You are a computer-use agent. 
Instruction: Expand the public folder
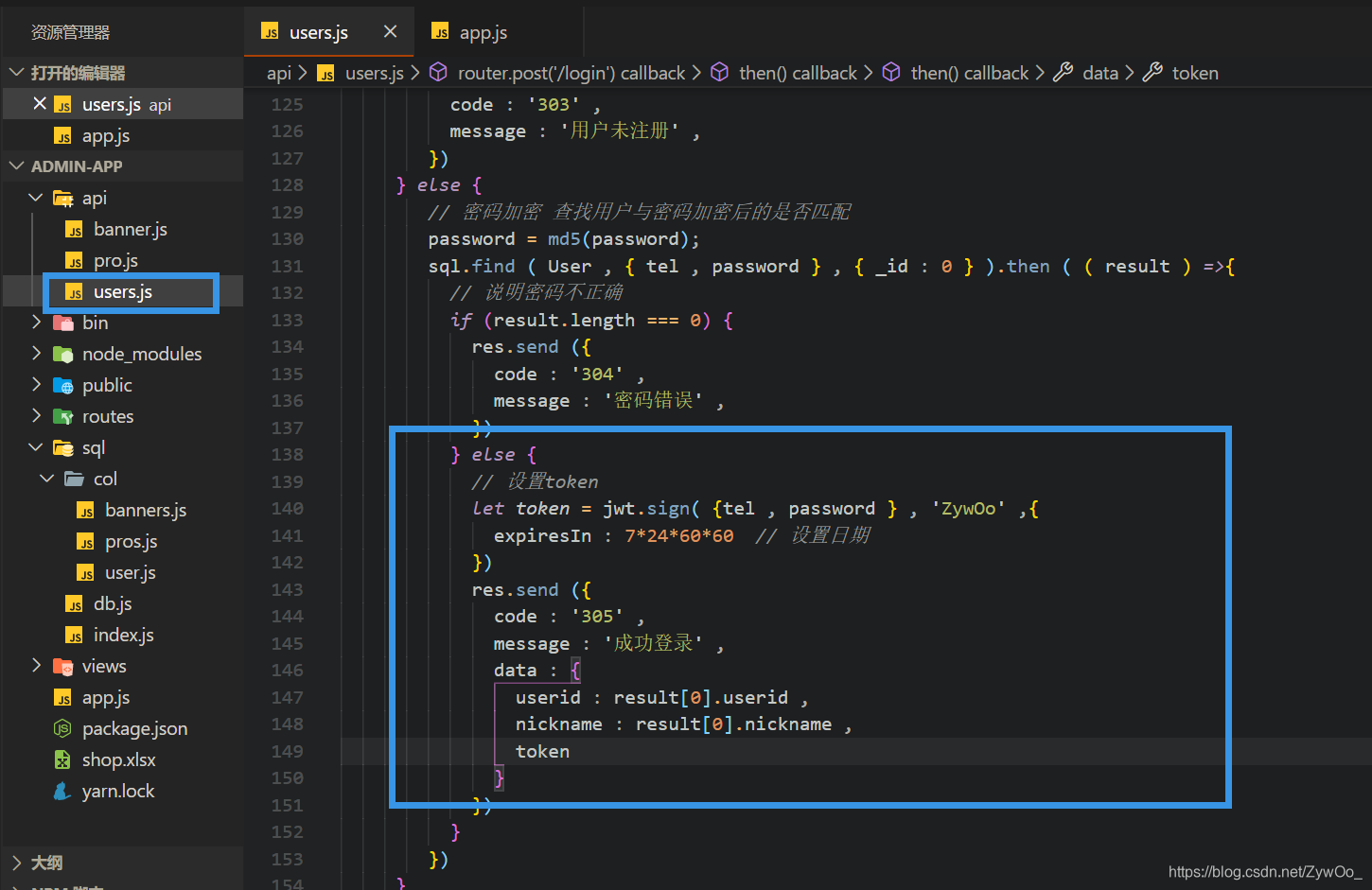36,385
